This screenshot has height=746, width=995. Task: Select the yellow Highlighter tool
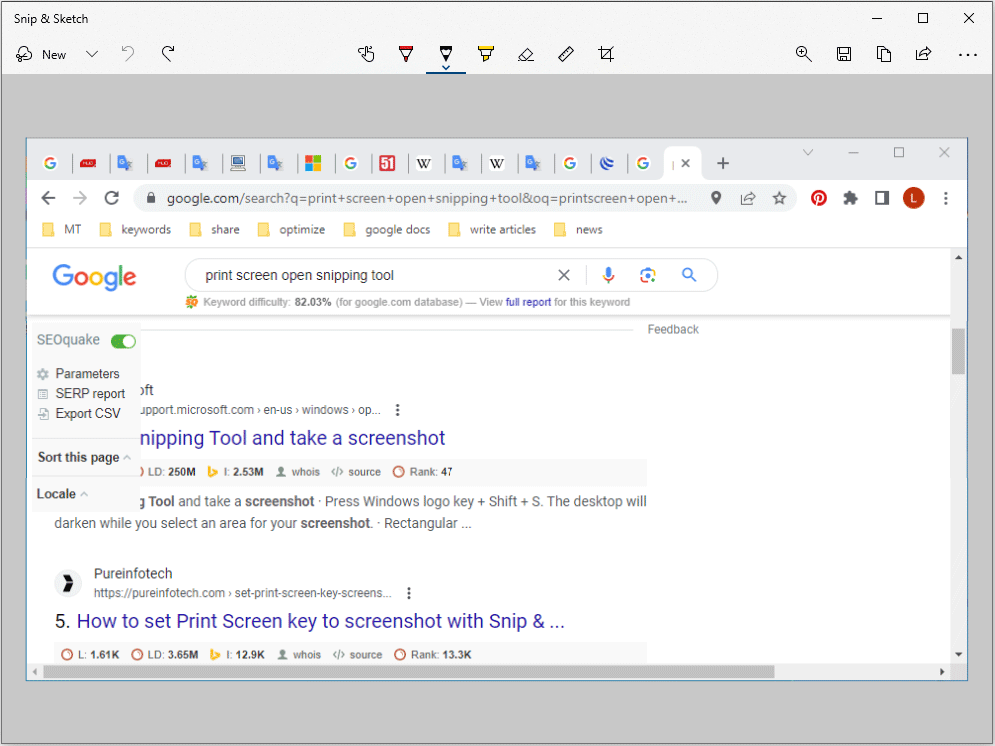(x=486, y=54)
